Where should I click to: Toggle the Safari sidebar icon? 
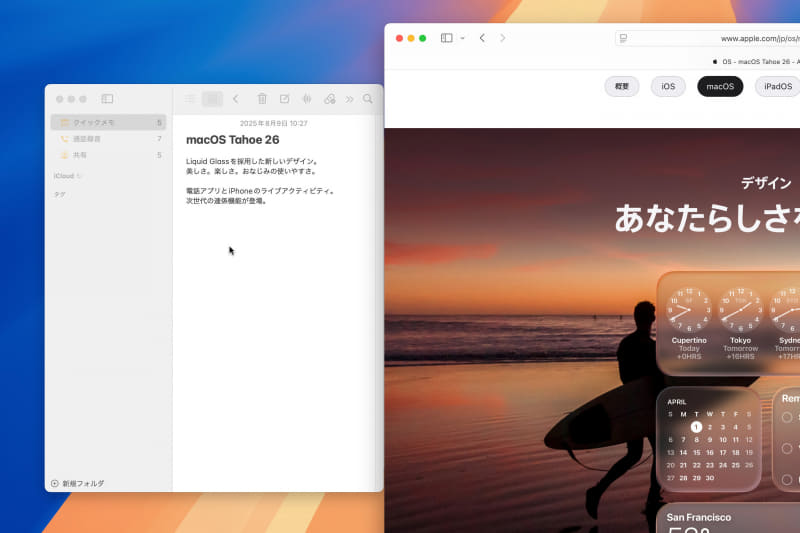coord(446,38)
